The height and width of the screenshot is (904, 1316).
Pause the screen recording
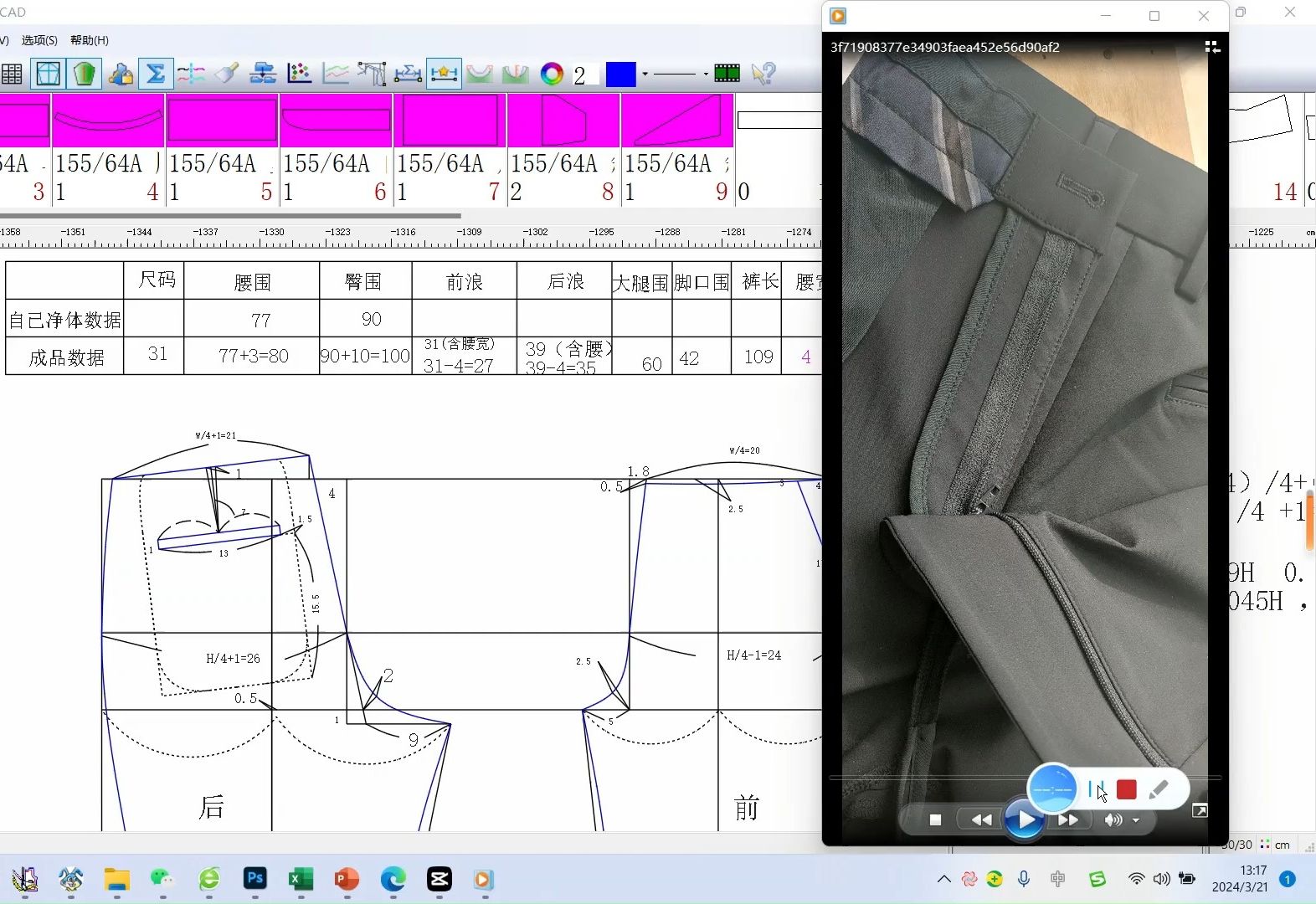tap(1096, 789)
